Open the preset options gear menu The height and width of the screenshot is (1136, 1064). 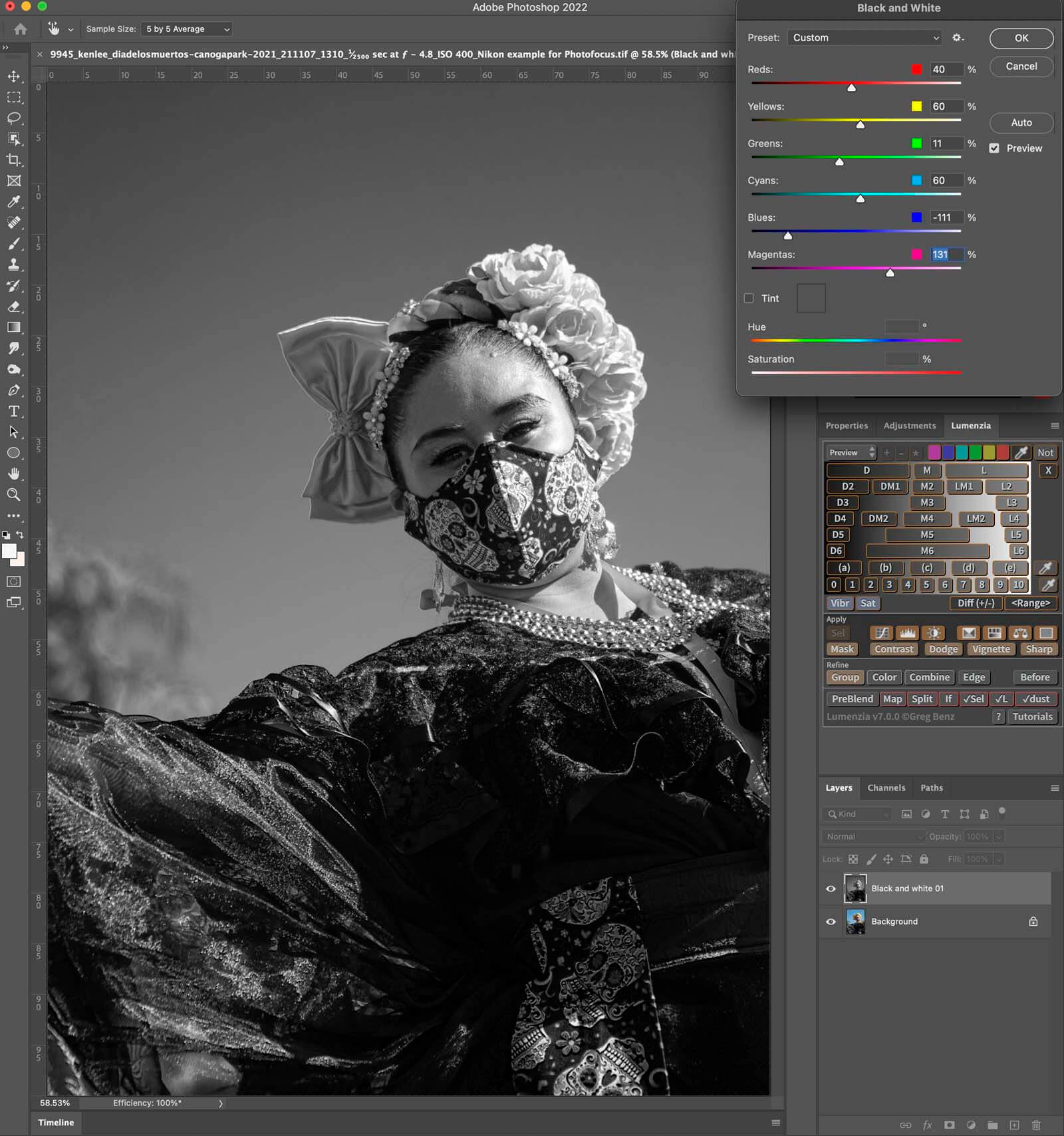(x=958, y=38)
